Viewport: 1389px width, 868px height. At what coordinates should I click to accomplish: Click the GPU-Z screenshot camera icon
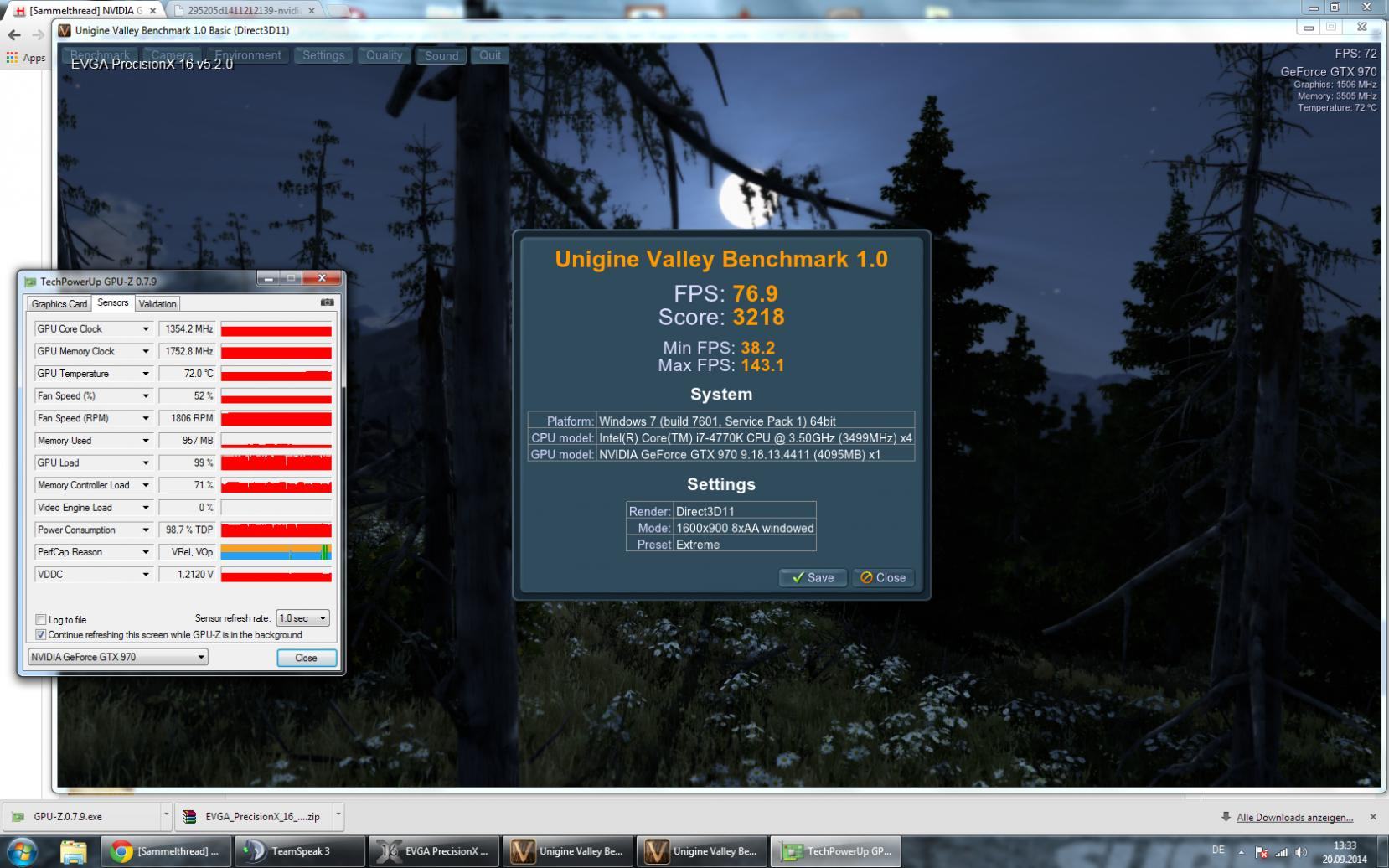tap(327, 302)
